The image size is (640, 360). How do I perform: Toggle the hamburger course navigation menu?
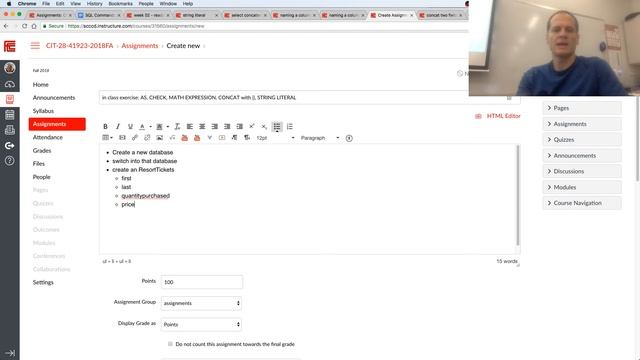click(35, 46)
